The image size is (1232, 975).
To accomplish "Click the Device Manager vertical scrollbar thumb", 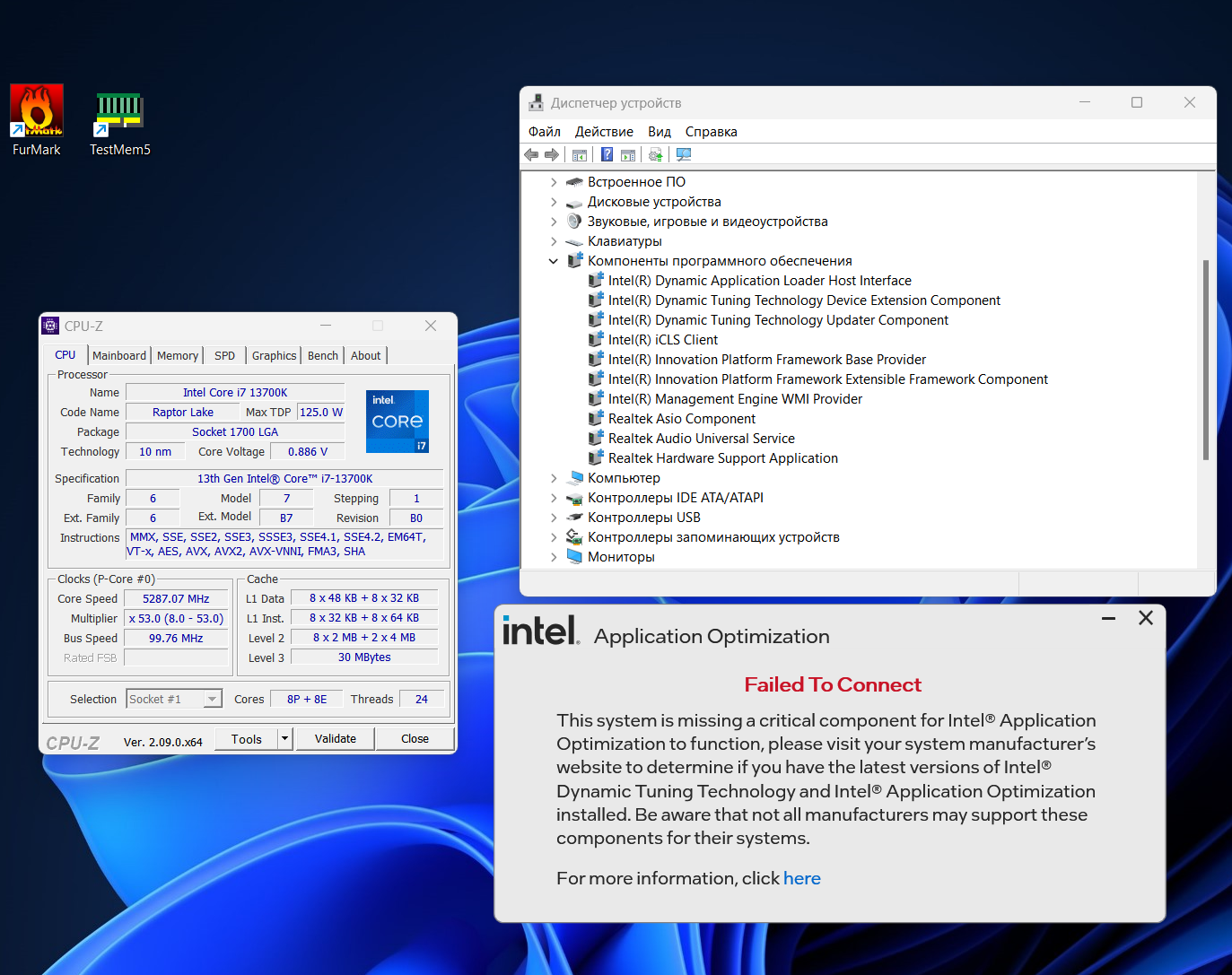I will click(1206, 360).
